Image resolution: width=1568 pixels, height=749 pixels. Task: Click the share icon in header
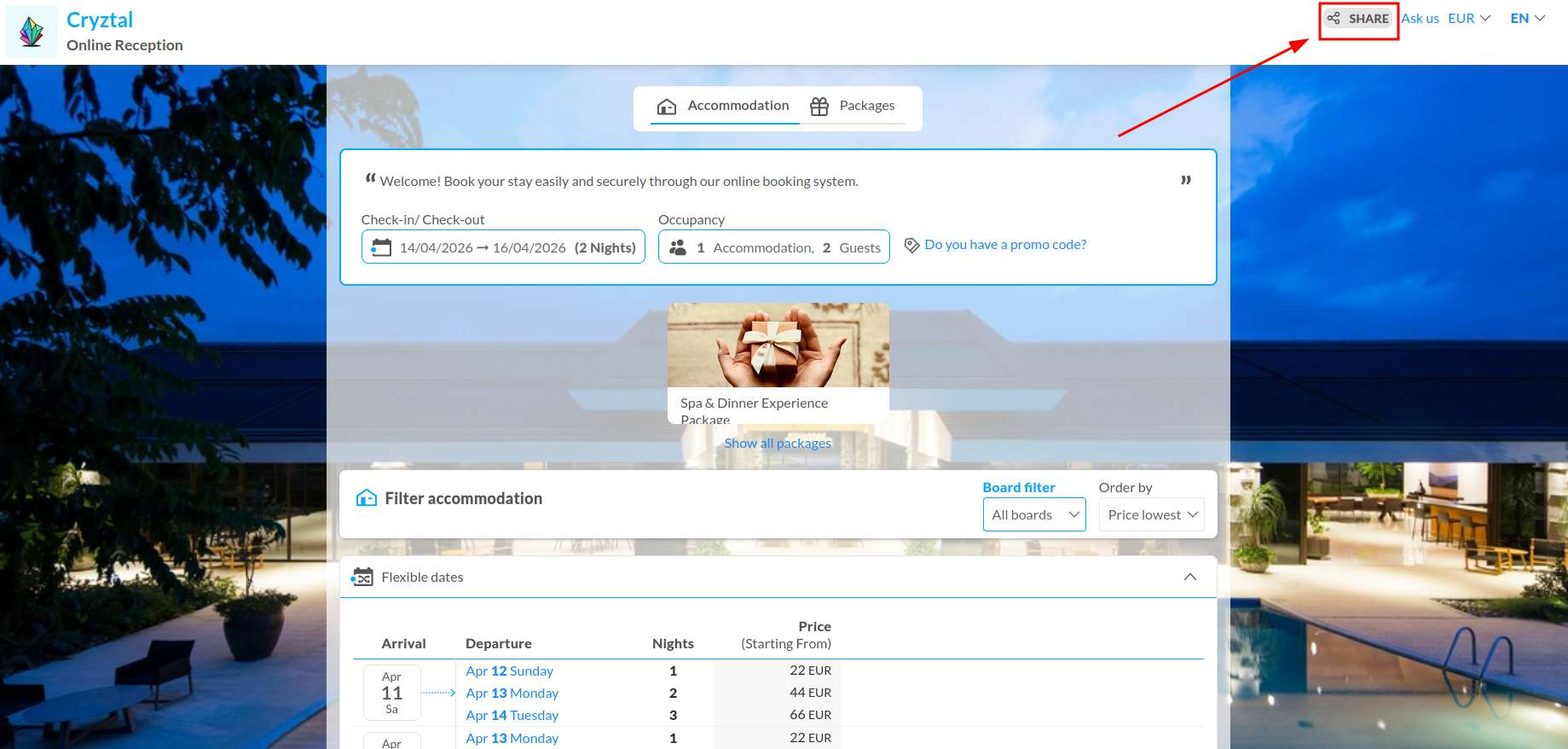coord(1334,18)
